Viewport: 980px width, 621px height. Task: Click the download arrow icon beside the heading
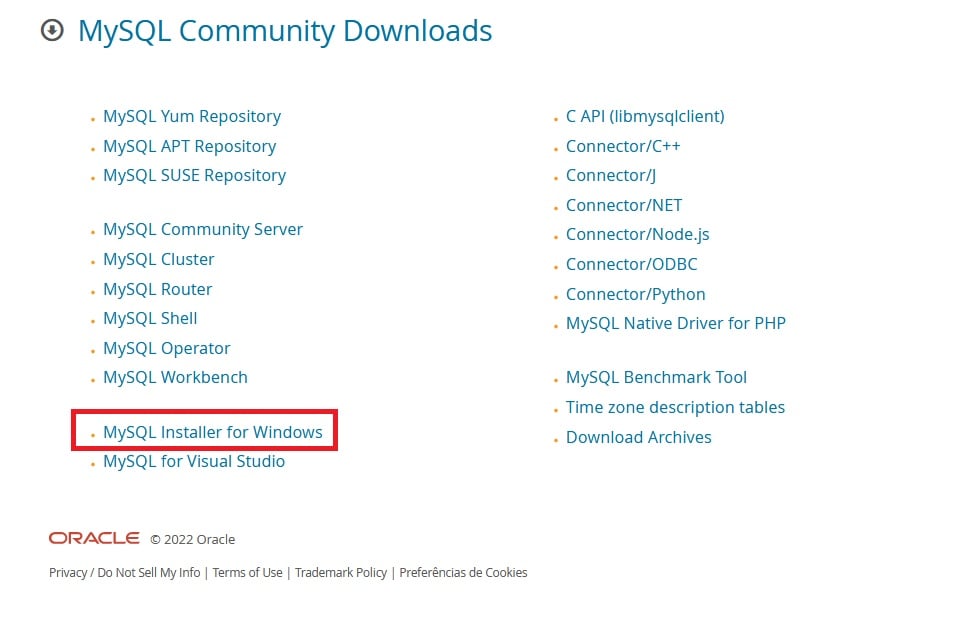52,30
